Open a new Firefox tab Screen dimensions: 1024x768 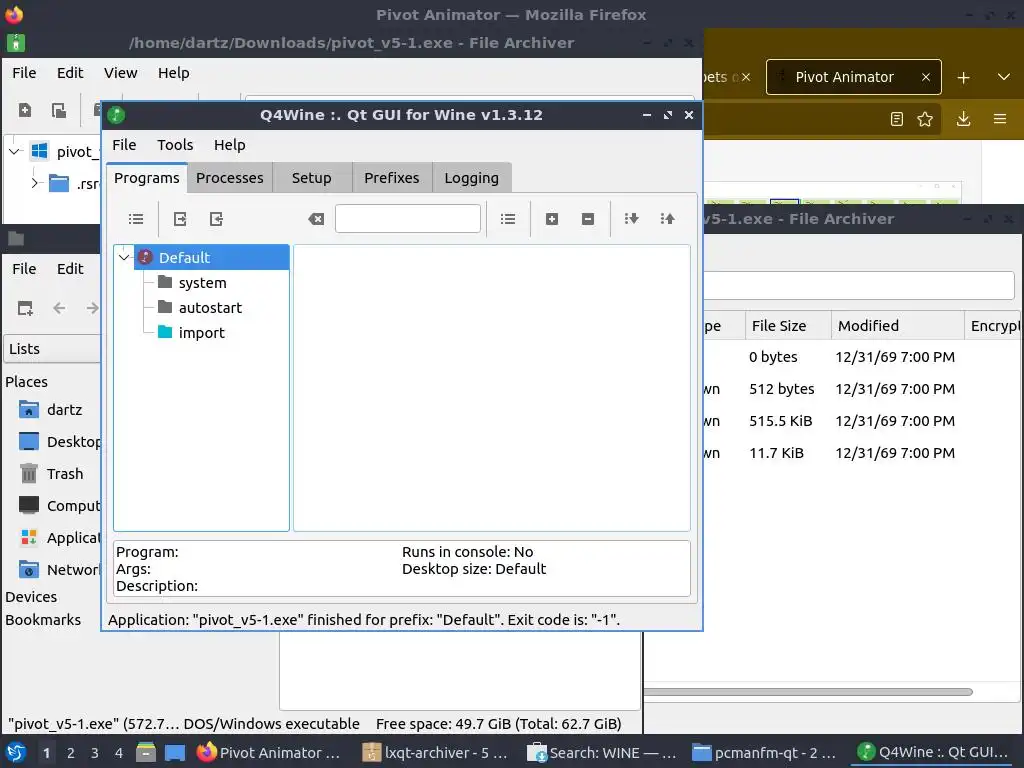click(963, 78)
